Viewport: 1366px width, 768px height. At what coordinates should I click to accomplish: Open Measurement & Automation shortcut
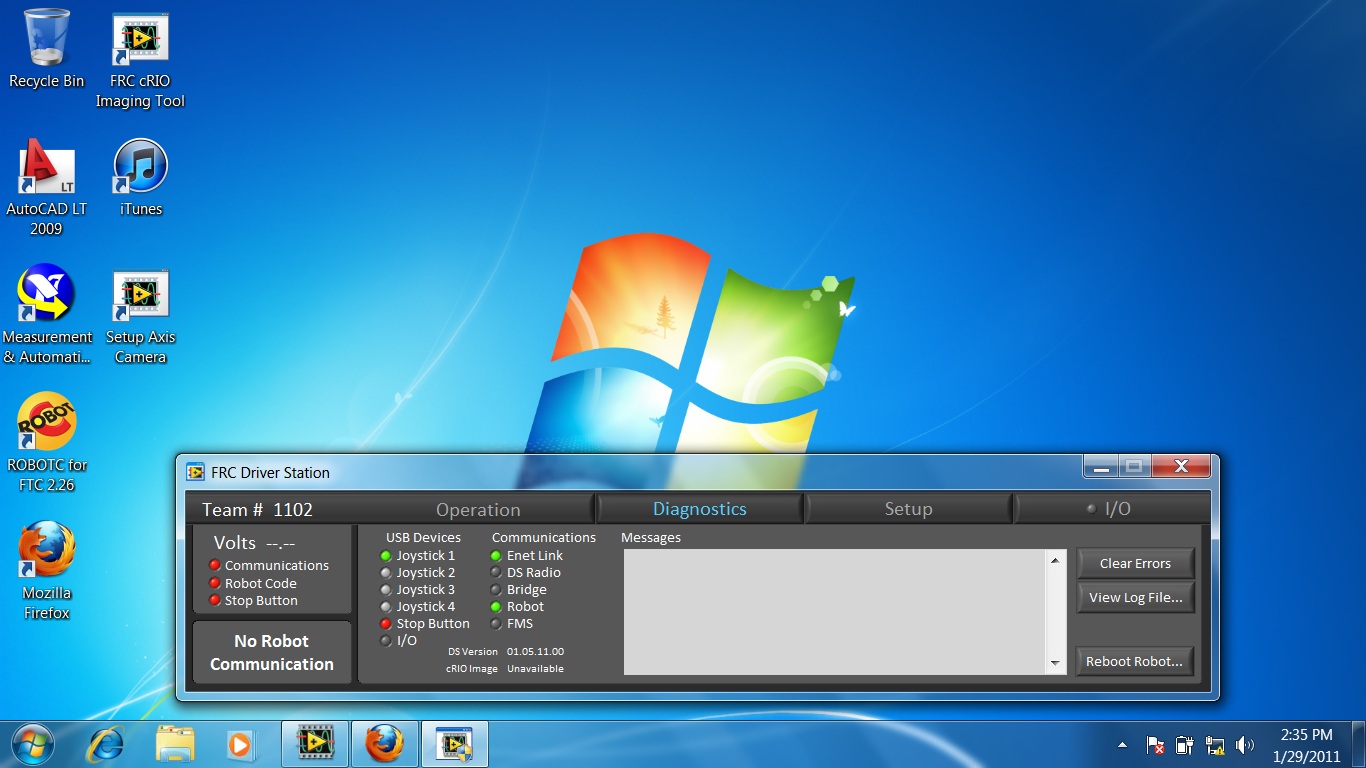[46, 315]
